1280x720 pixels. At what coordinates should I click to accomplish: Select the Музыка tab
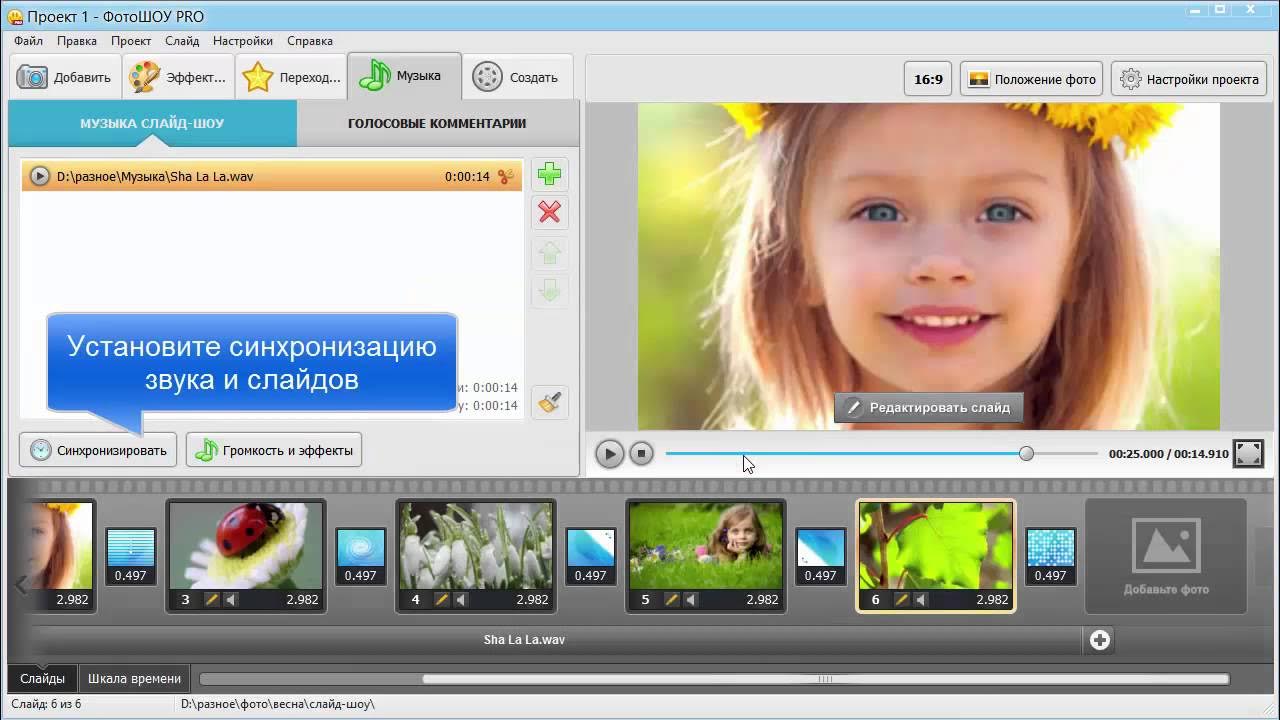click(x=404, y=76)
